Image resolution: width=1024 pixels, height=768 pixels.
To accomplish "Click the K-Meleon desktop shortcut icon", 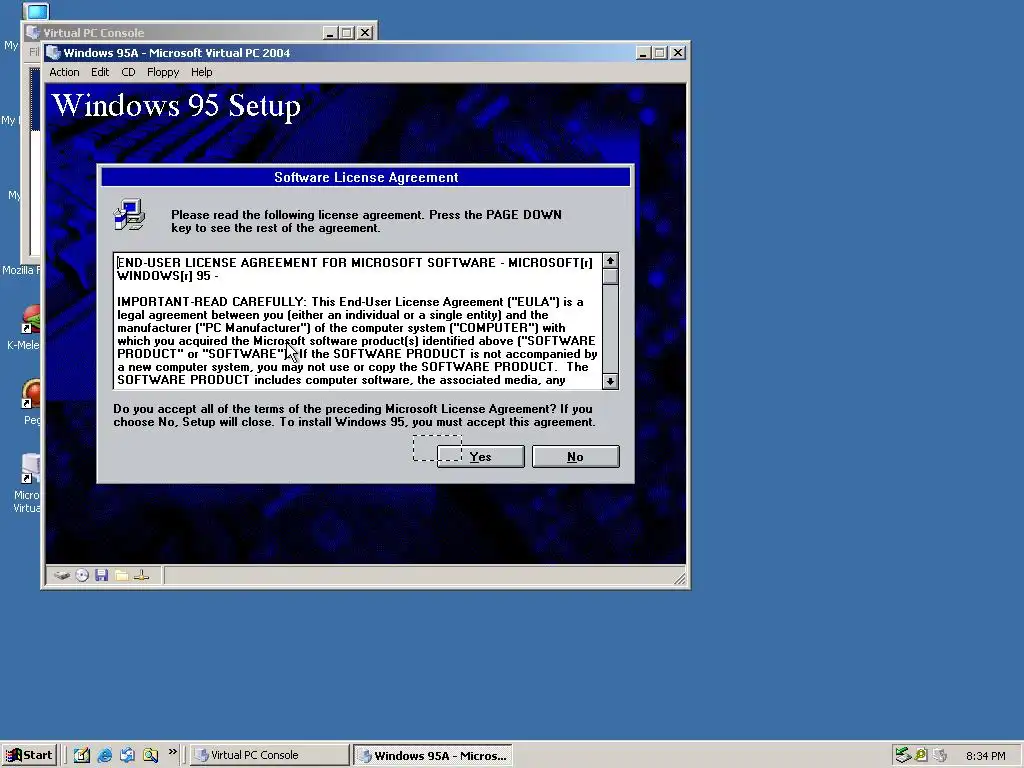I will tap(31, 320).
